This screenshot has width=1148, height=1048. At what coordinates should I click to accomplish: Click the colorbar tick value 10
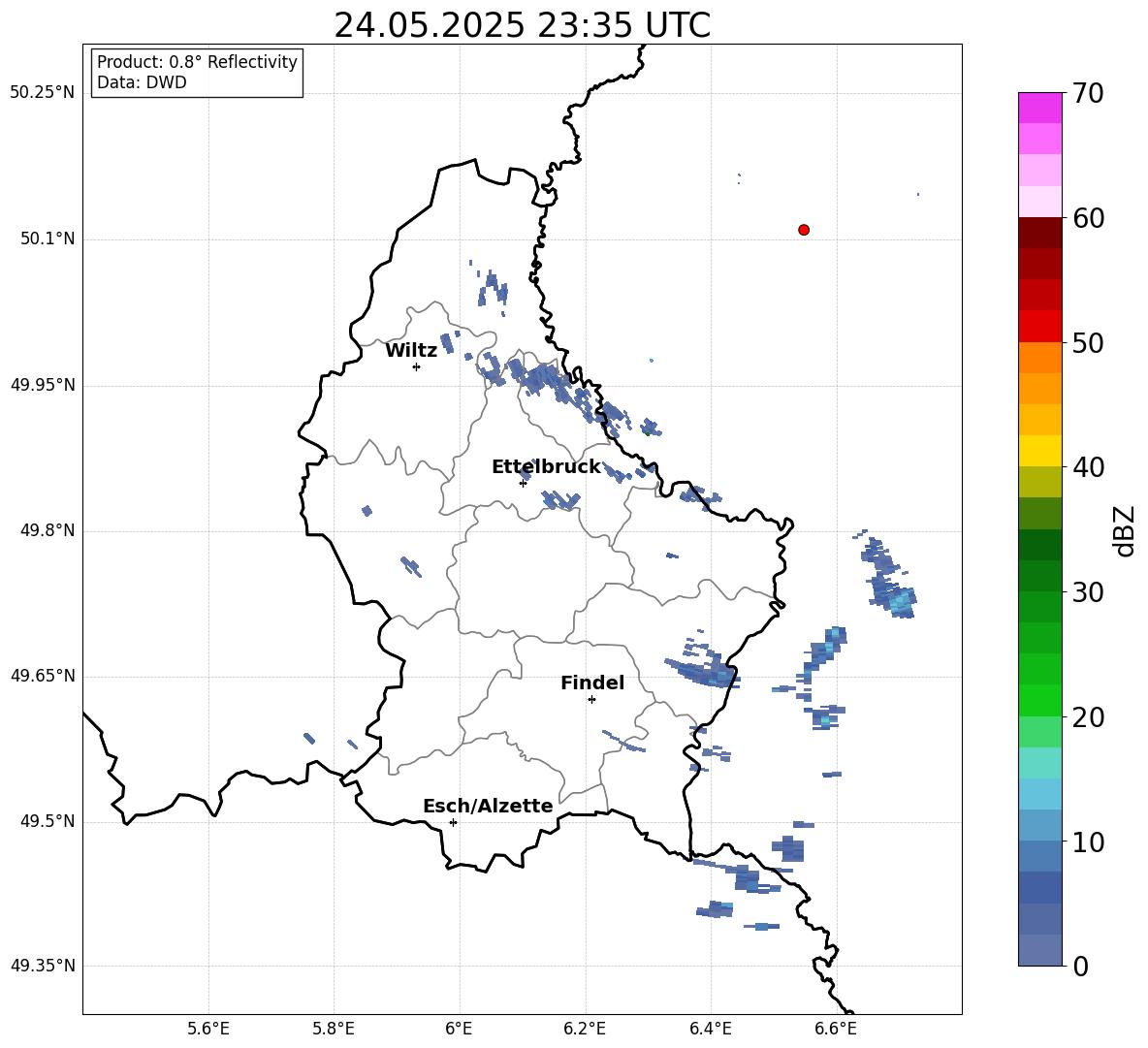1088,842
